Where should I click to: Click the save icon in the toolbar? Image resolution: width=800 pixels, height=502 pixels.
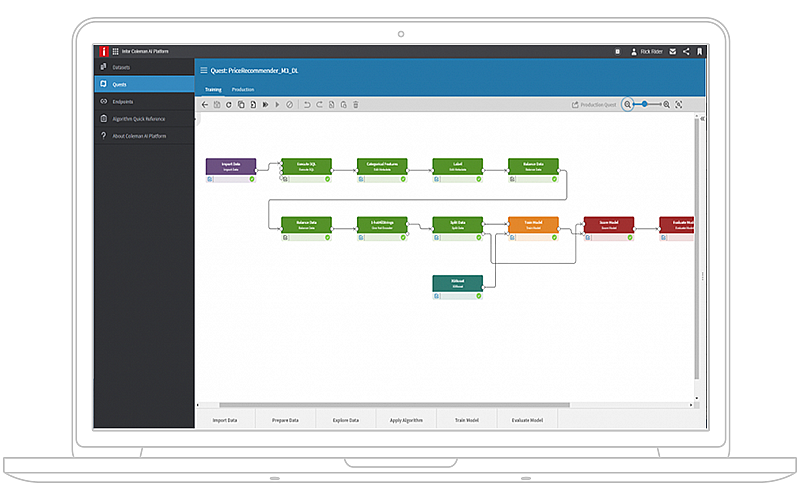tap(217, 105)
